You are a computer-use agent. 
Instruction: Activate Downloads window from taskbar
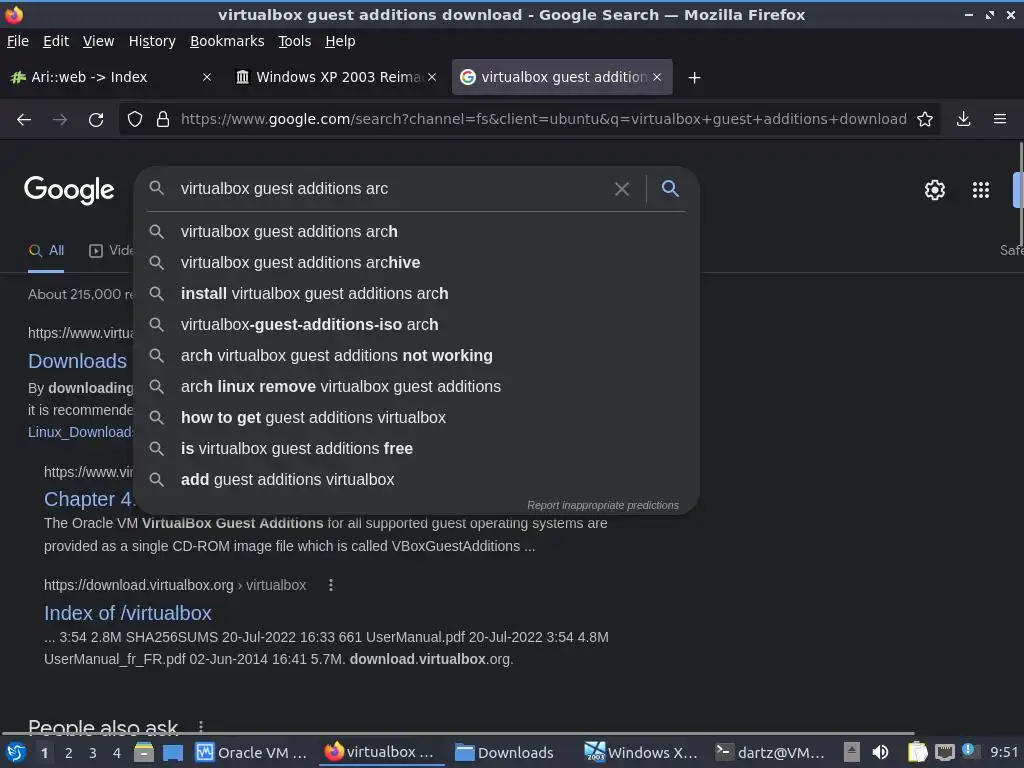click(x=504, y=753)
